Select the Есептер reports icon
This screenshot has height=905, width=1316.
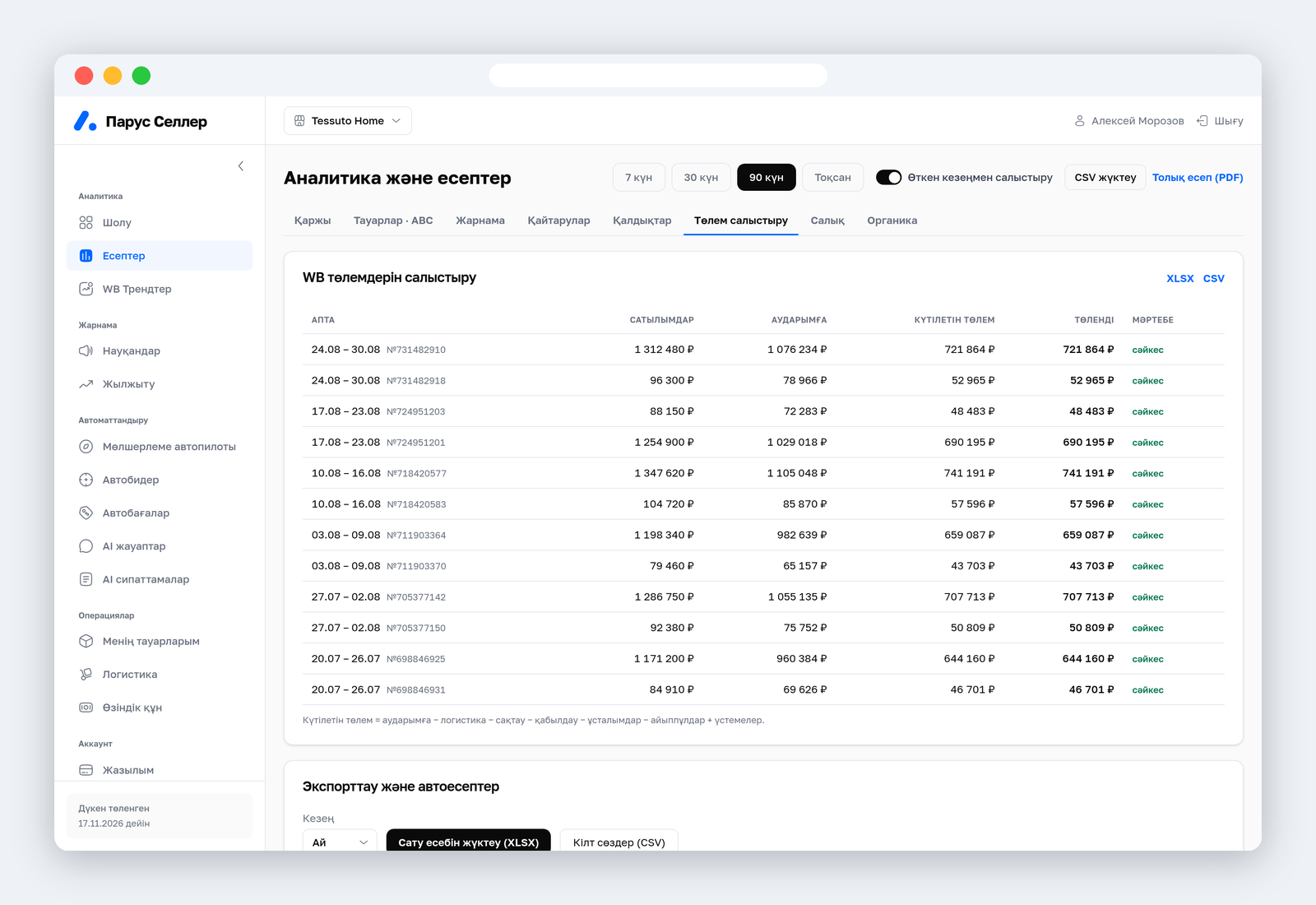[x=86, y=256]
